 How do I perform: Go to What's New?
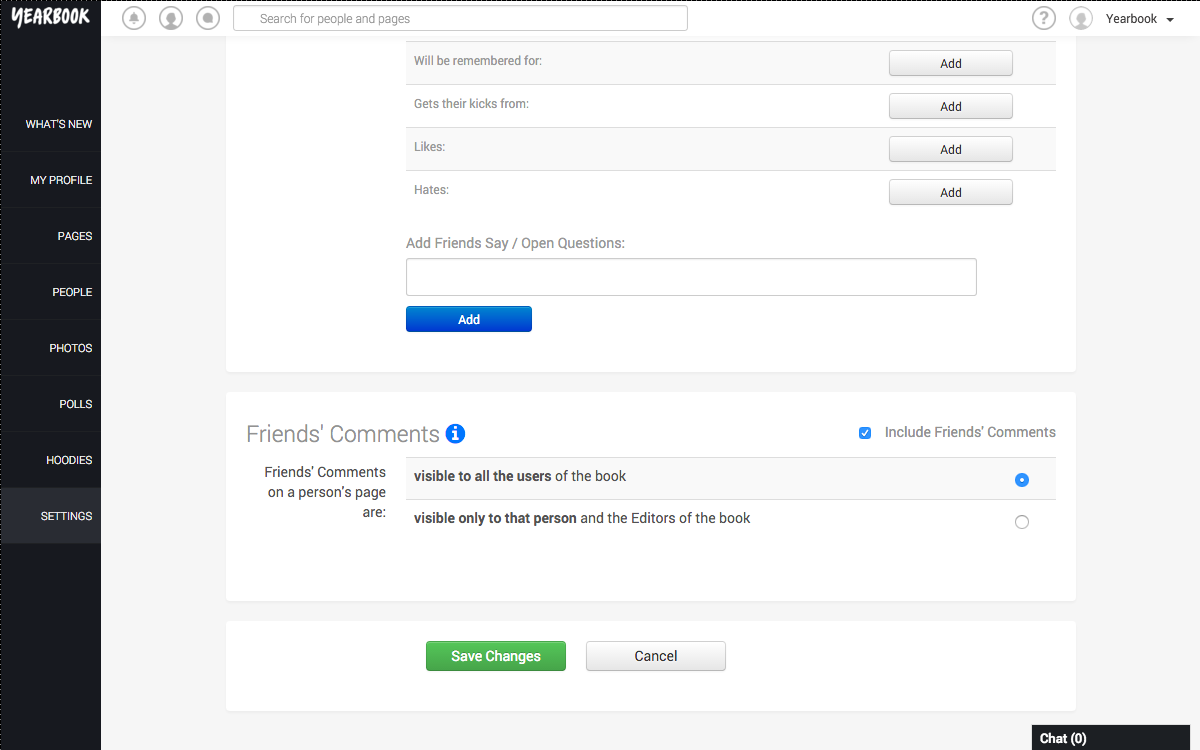point(51,124)
